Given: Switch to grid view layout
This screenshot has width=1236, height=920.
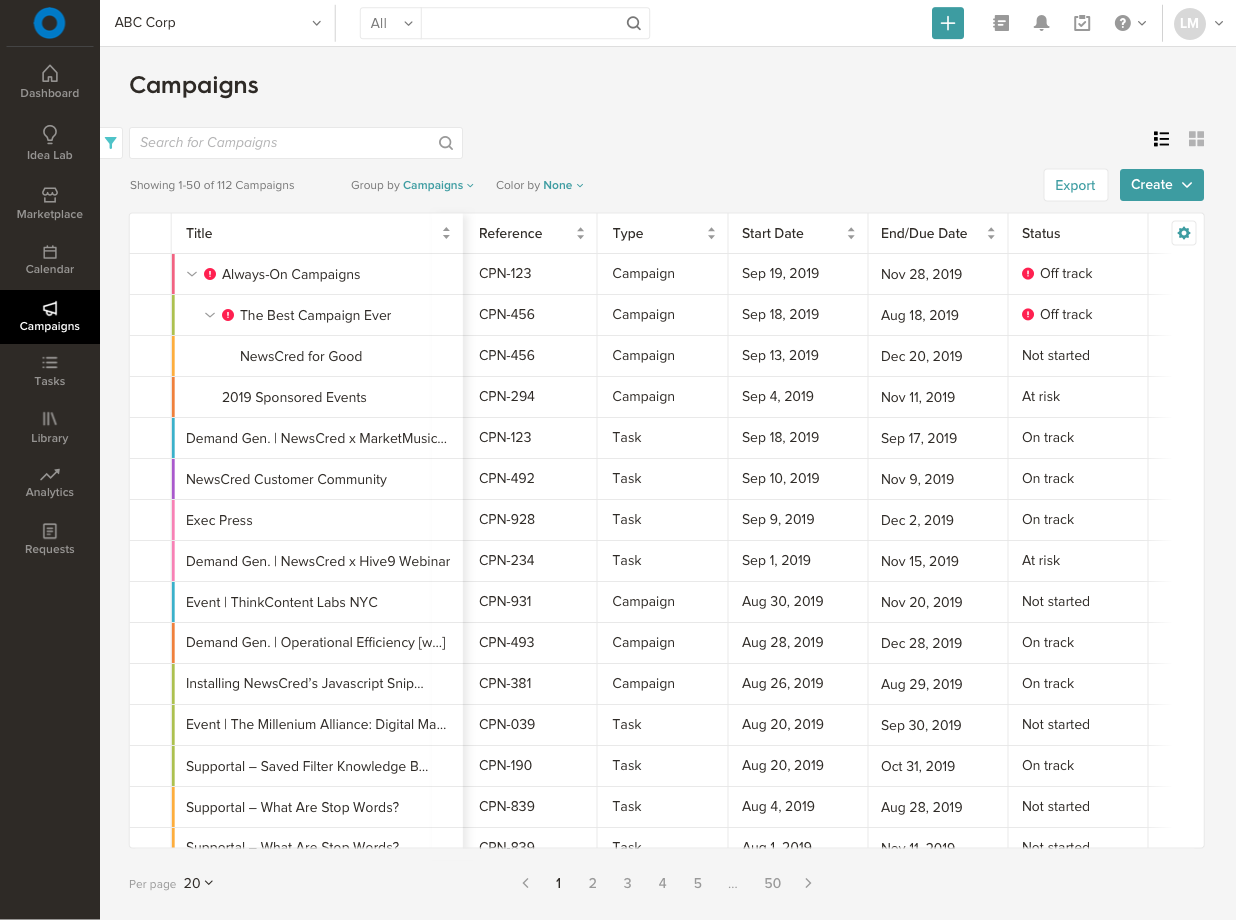Looking at the screenshot, I should point(1196,139).
